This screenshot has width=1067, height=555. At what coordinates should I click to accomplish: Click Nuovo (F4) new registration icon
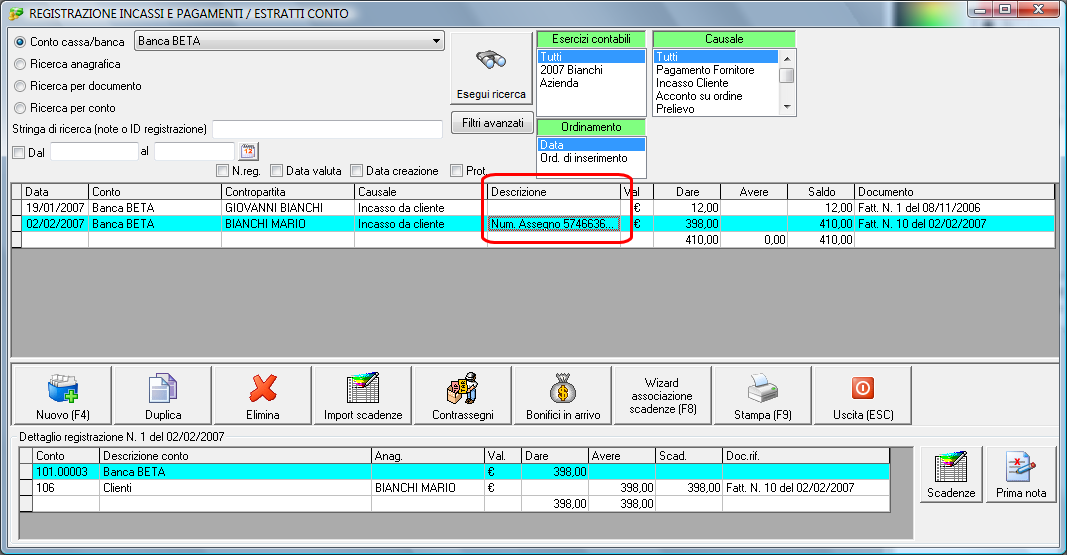[x=63, y=388]
